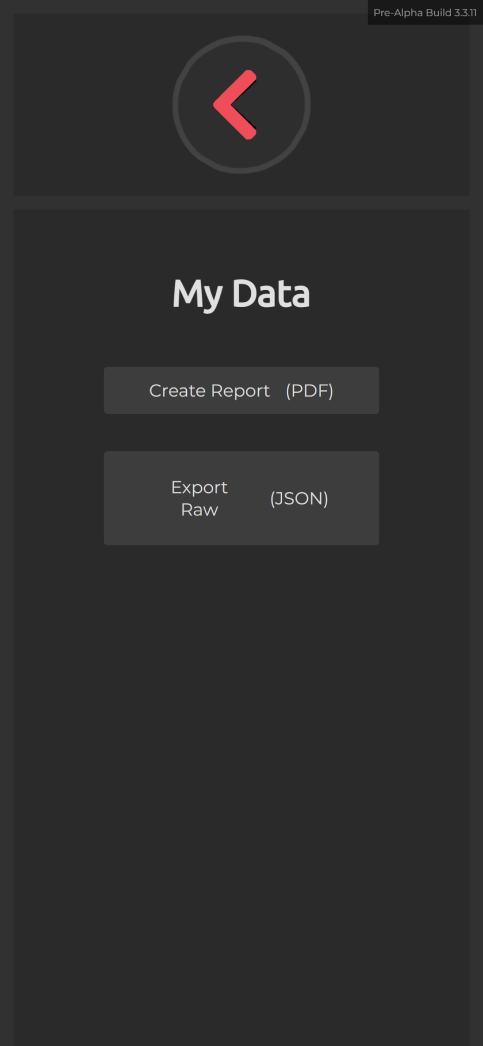Click the Export Raw (JSON) button
This screenshot has width=483, height=1046.
pos(241,498)
